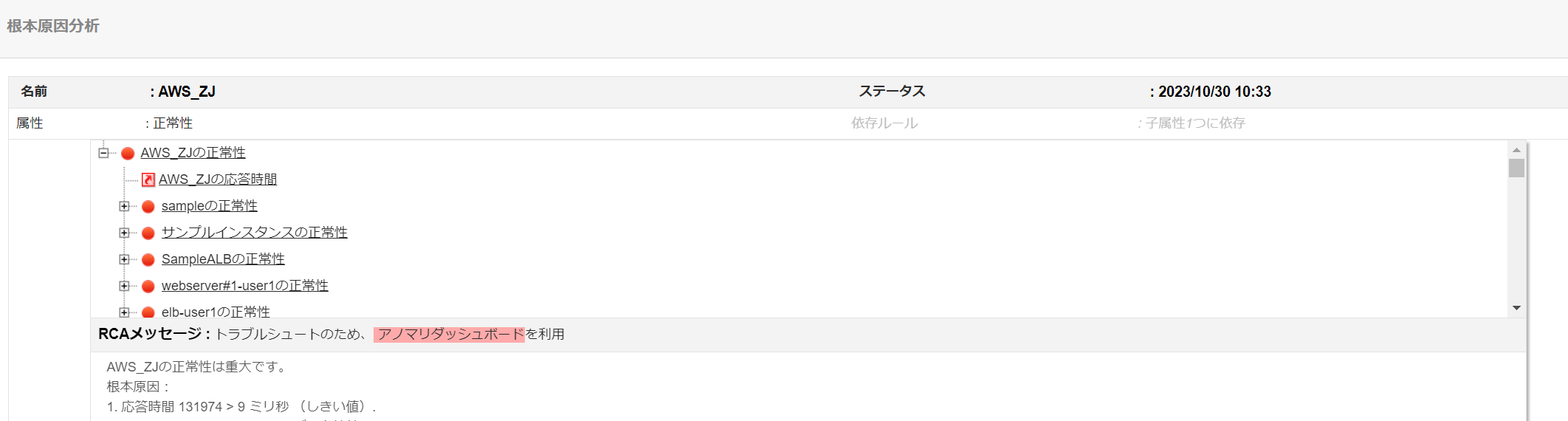Select the SampleALBの正常性 tree link
1568x421 pixels.
(223, 259)
